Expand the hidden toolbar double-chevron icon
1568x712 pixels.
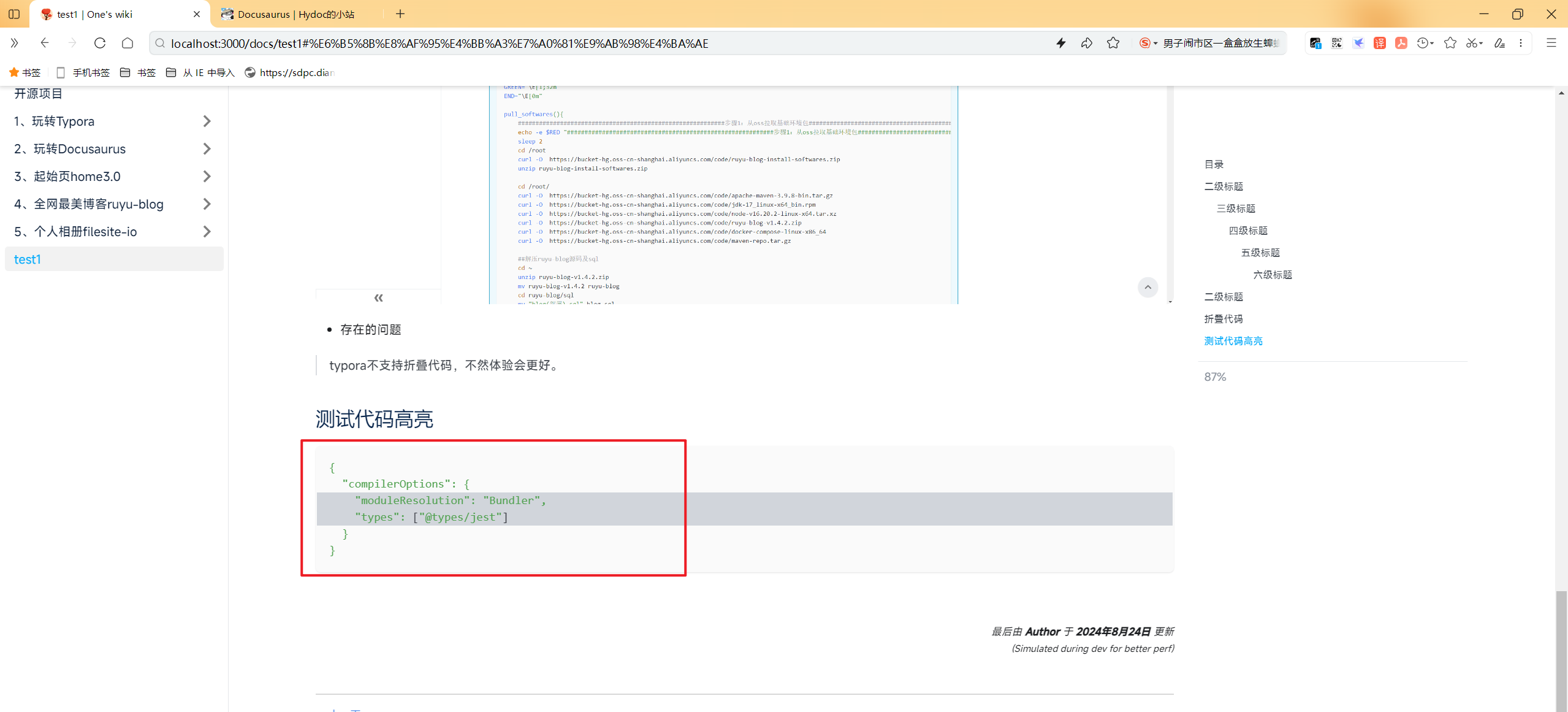coord(14,43)
